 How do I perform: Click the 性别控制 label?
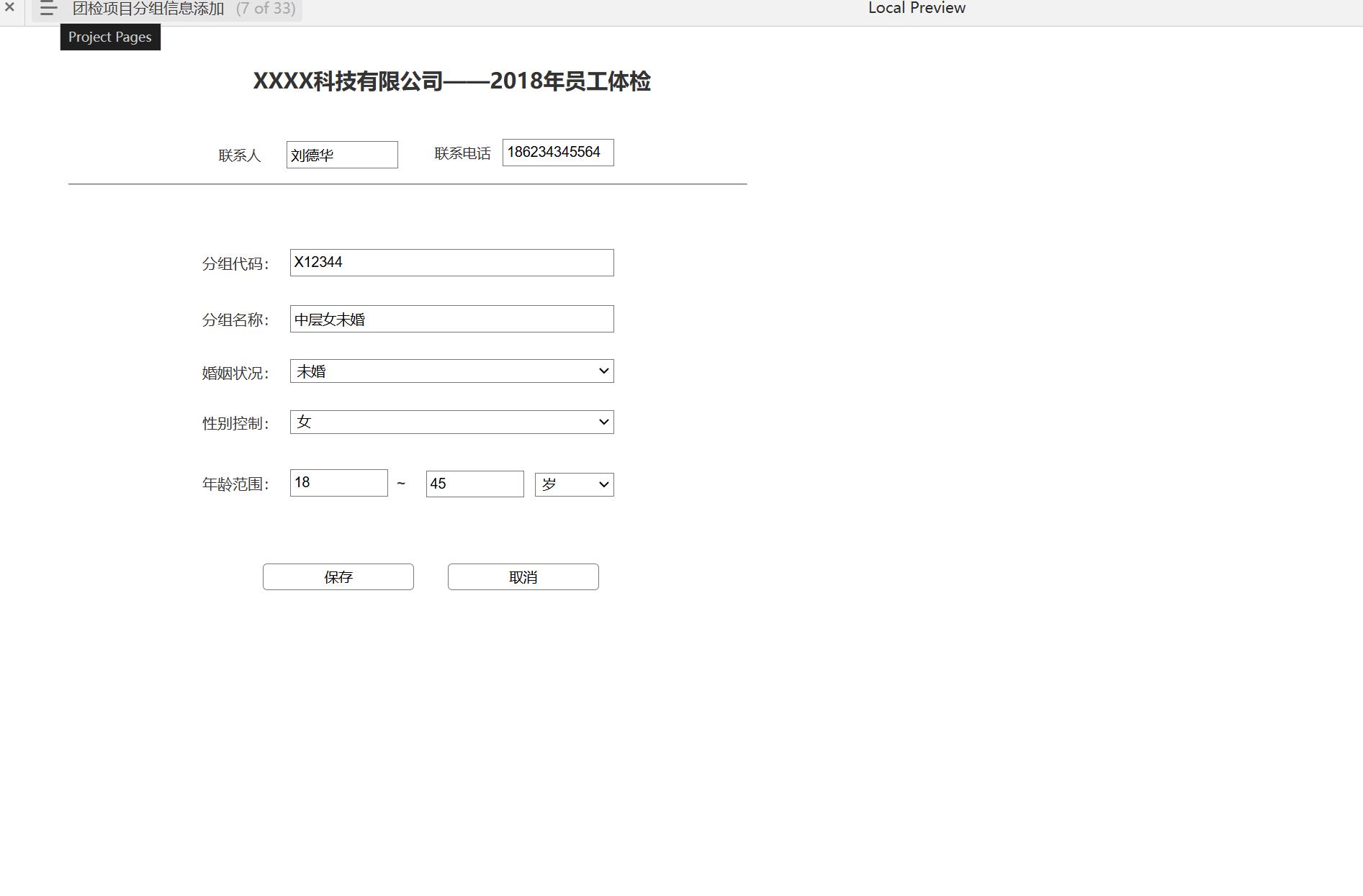click(235, 424)
